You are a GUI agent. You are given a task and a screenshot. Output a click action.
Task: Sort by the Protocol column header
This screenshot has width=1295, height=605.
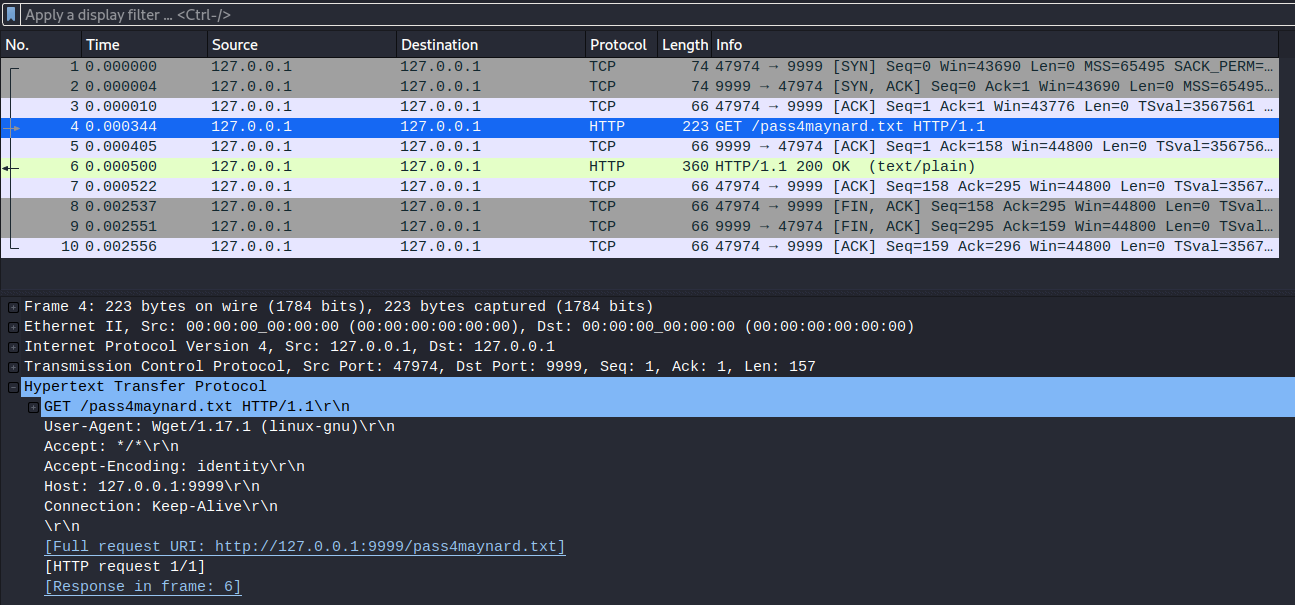click(618, 45)
